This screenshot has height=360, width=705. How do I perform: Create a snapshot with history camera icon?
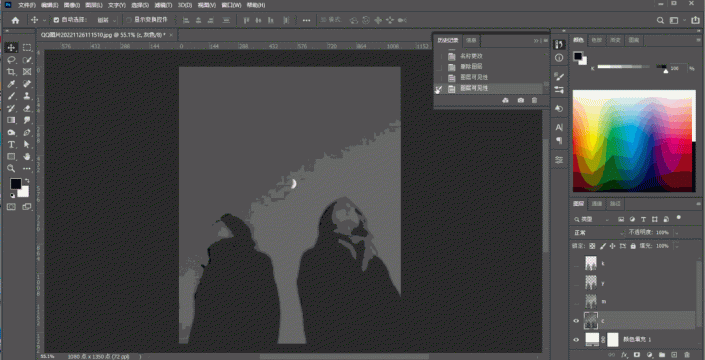pyautogui.click(x=521, y=100)
